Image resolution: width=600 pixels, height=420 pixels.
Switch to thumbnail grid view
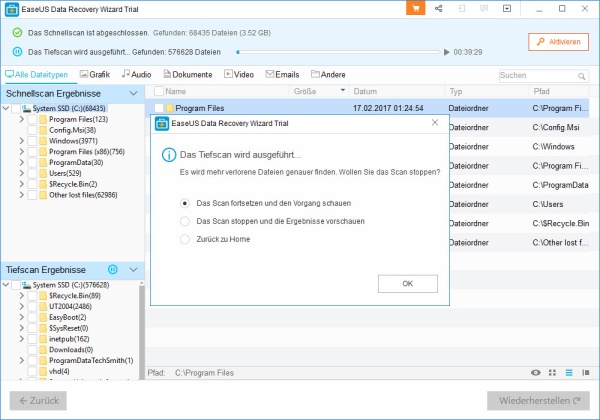pos(552,373)
